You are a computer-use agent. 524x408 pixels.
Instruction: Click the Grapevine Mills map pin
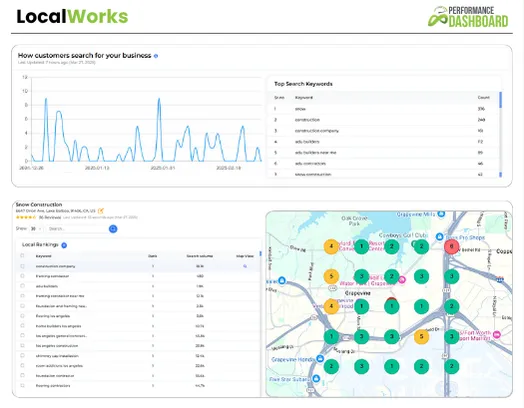(441, 214)
